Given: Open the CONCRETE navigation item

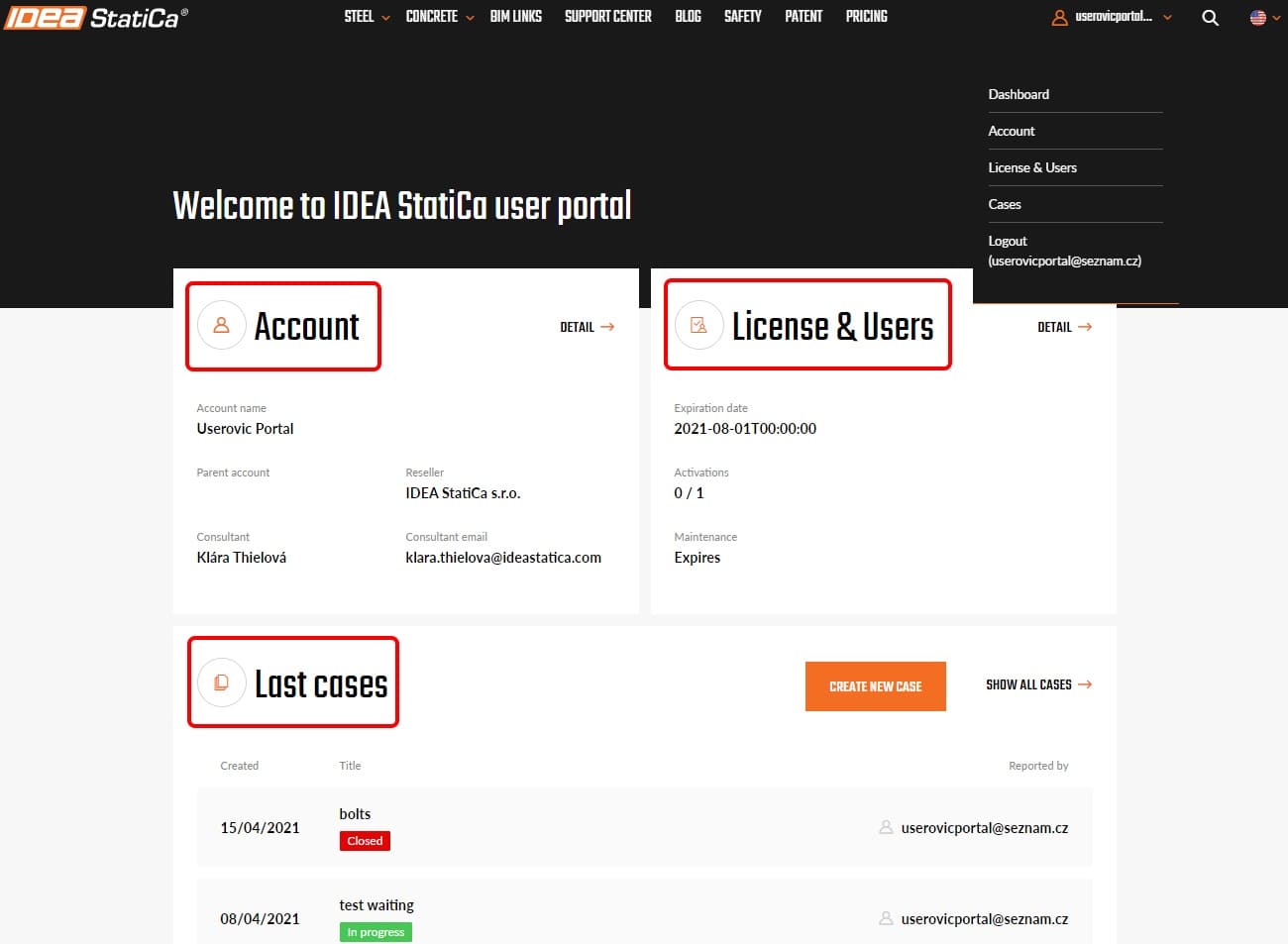Looking at the screenshot, I should 432,17.
